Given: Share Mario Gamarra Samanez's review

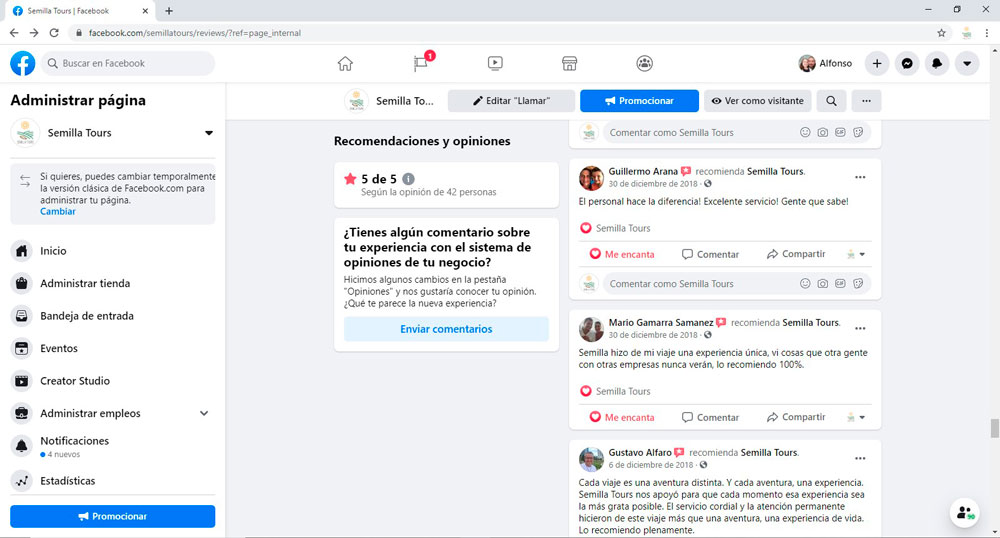Looking at the screenshot, I should [796, 417].
